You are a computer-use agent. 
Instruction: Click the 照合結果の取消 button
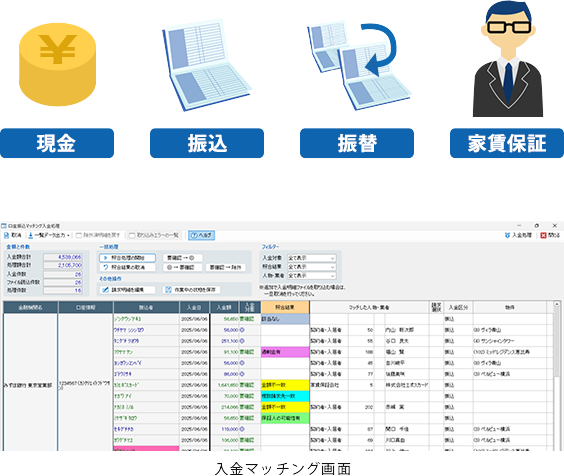127,267
